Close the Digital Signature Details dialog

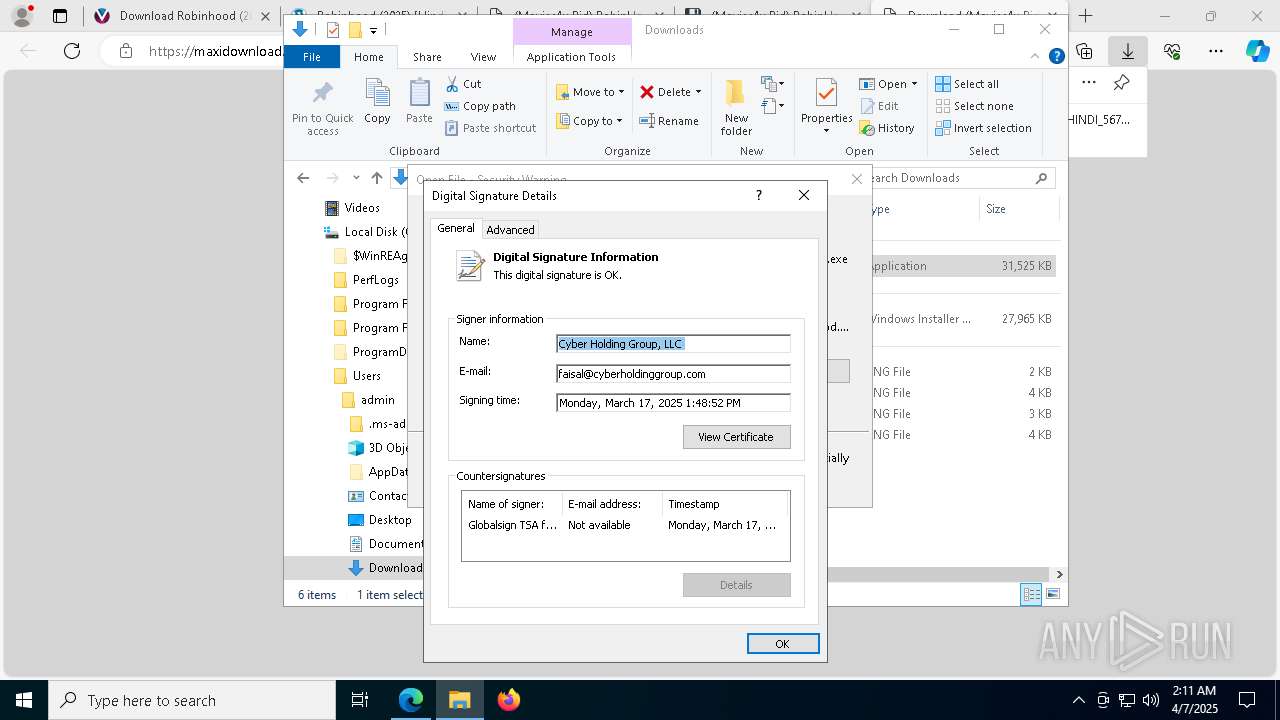pyautogui.click(x=804, y=195)
